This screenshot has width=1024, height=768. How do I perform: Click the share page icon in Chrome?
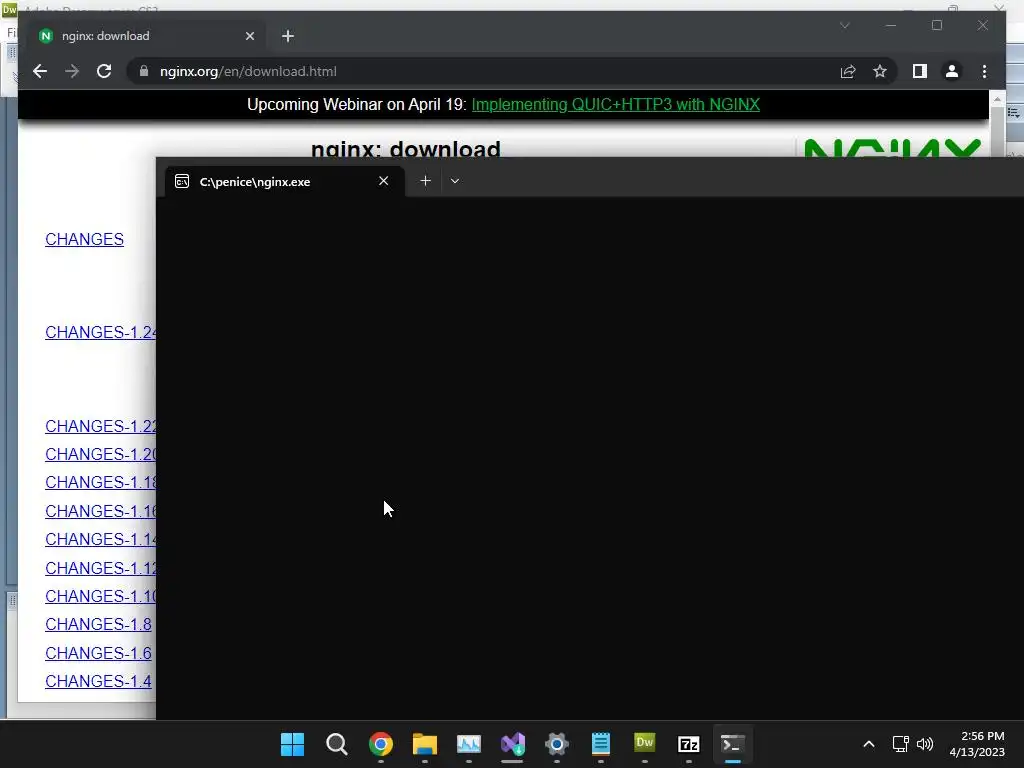(x=848, y=71)
